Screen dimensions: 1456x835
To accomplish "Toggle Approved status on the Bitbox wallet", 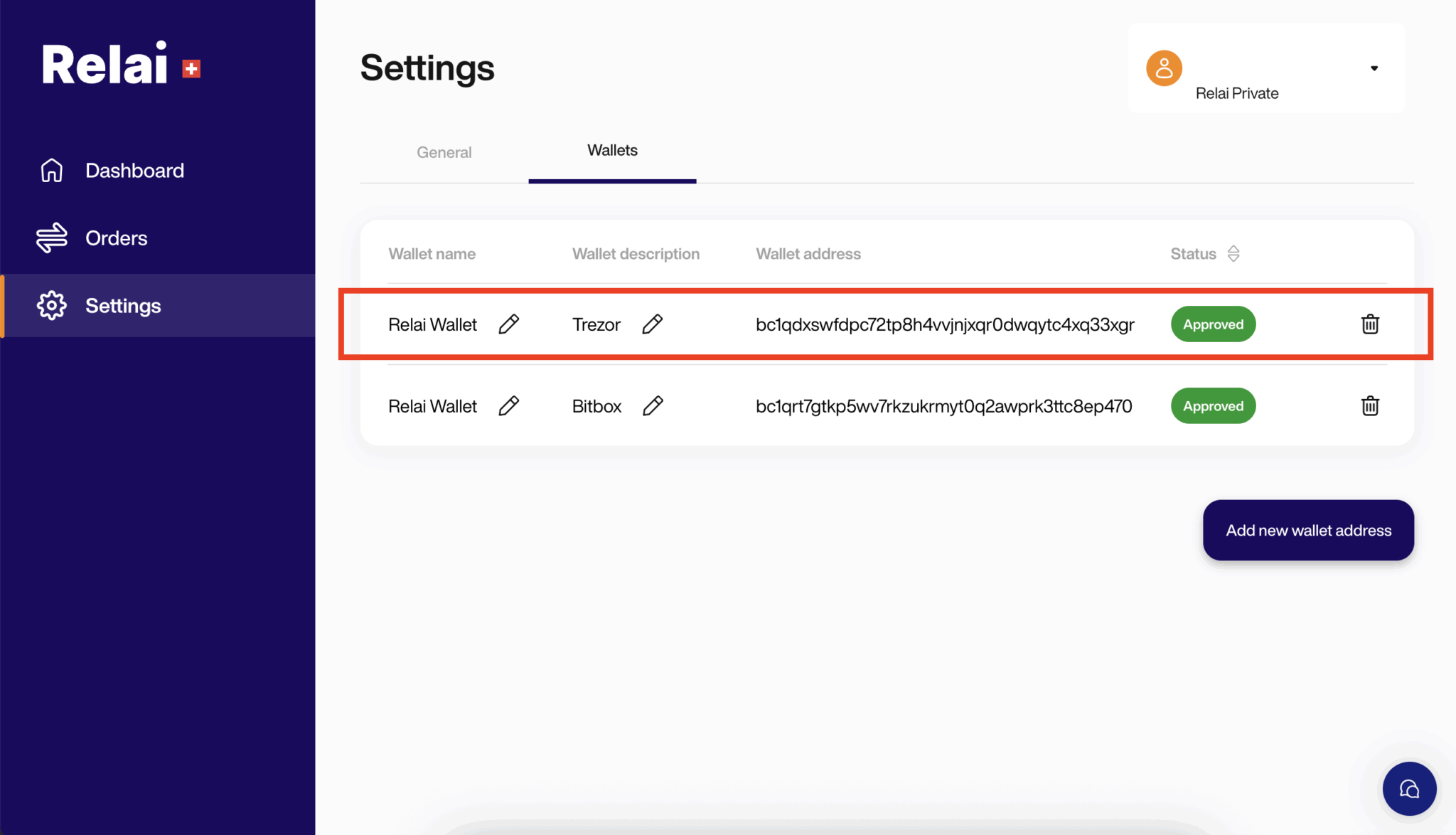I will click(x=1213, y=405).
